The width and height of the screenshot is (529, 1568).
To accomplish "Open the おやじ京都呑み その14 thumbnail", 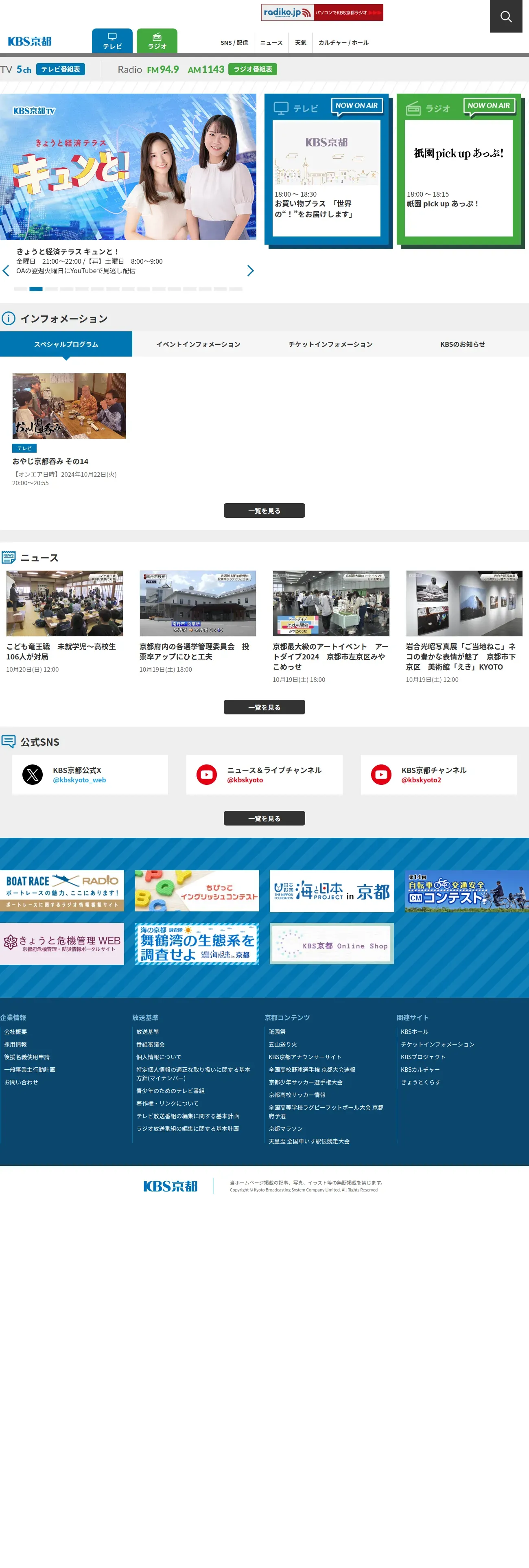I will 69,406.
